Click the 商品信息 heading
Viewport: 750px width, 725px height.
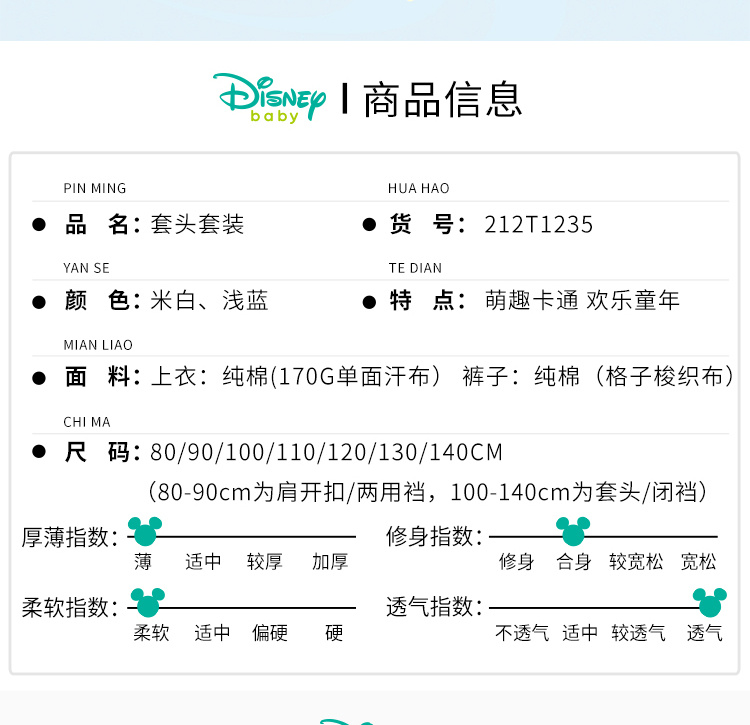[442, 99]
